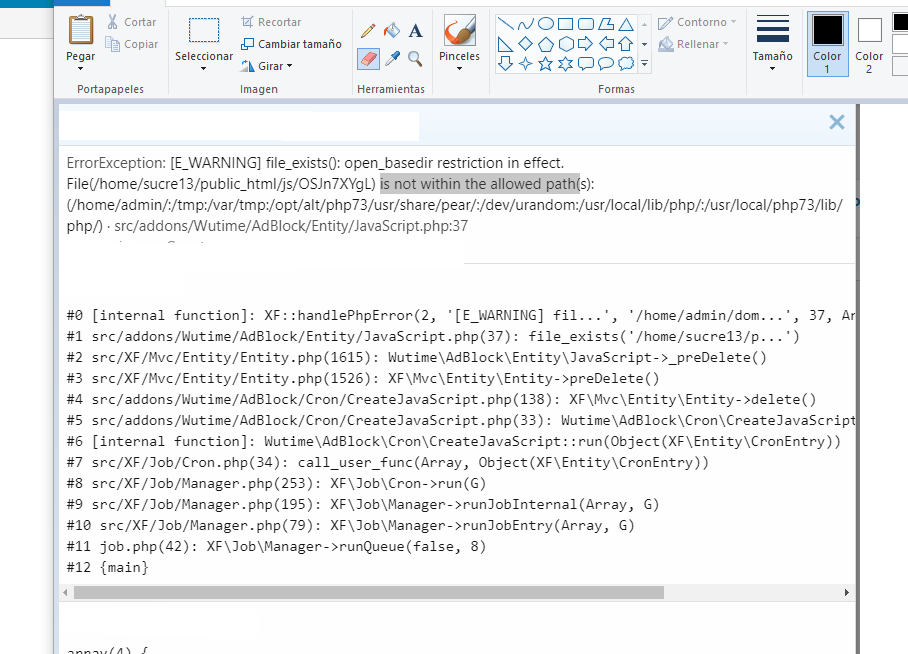The height and width of the screenshot is (654, 908).
Task: Expand the Formas shapes gallery
Action: (x=644, y=64)
